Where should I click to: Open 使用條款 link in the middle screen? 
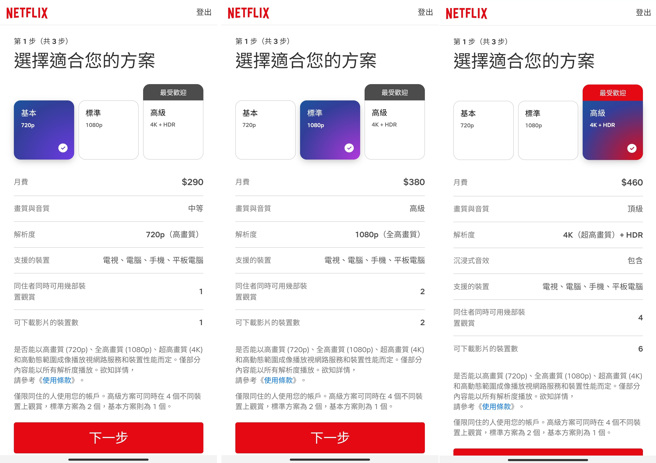tap(280, 380)
